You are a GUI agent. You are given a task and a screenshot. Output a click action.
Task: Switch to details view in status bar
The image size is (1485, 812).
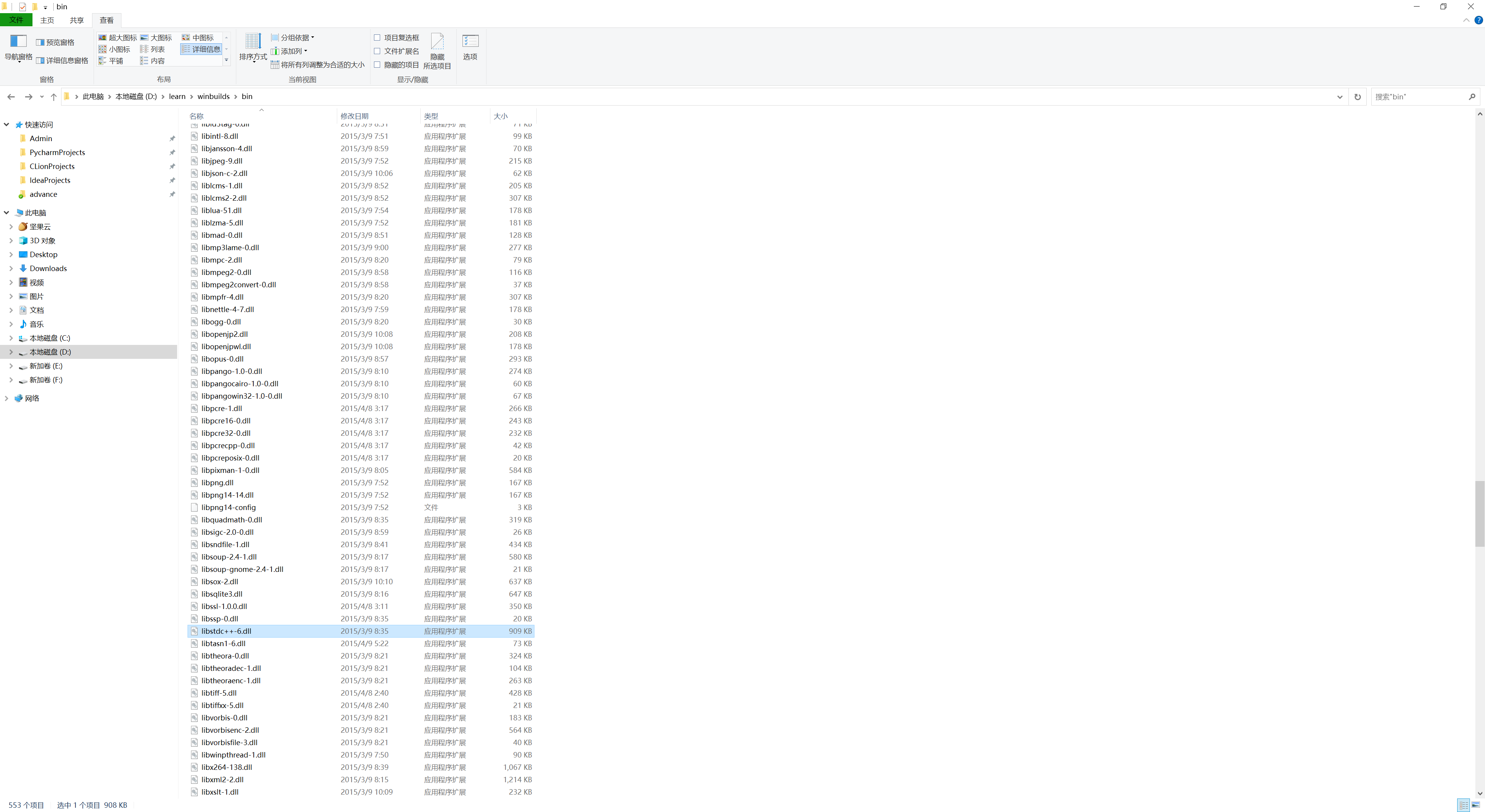(x=1464, y=805)
